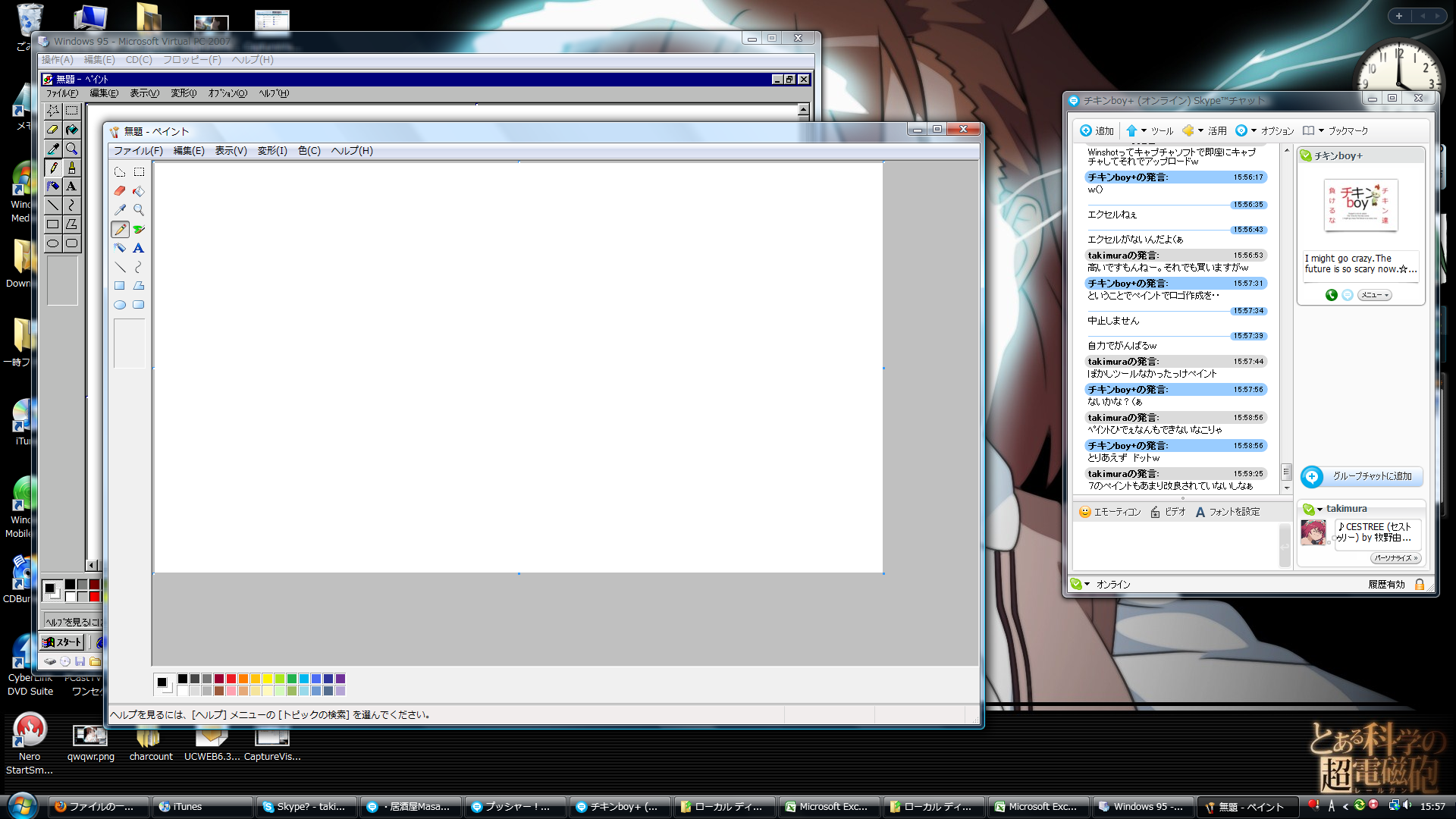Viewport: 1456px width, 819px height.
Task: Click the message 'エクセルねぇ' in Skype chat
Action: point(1112,215)
